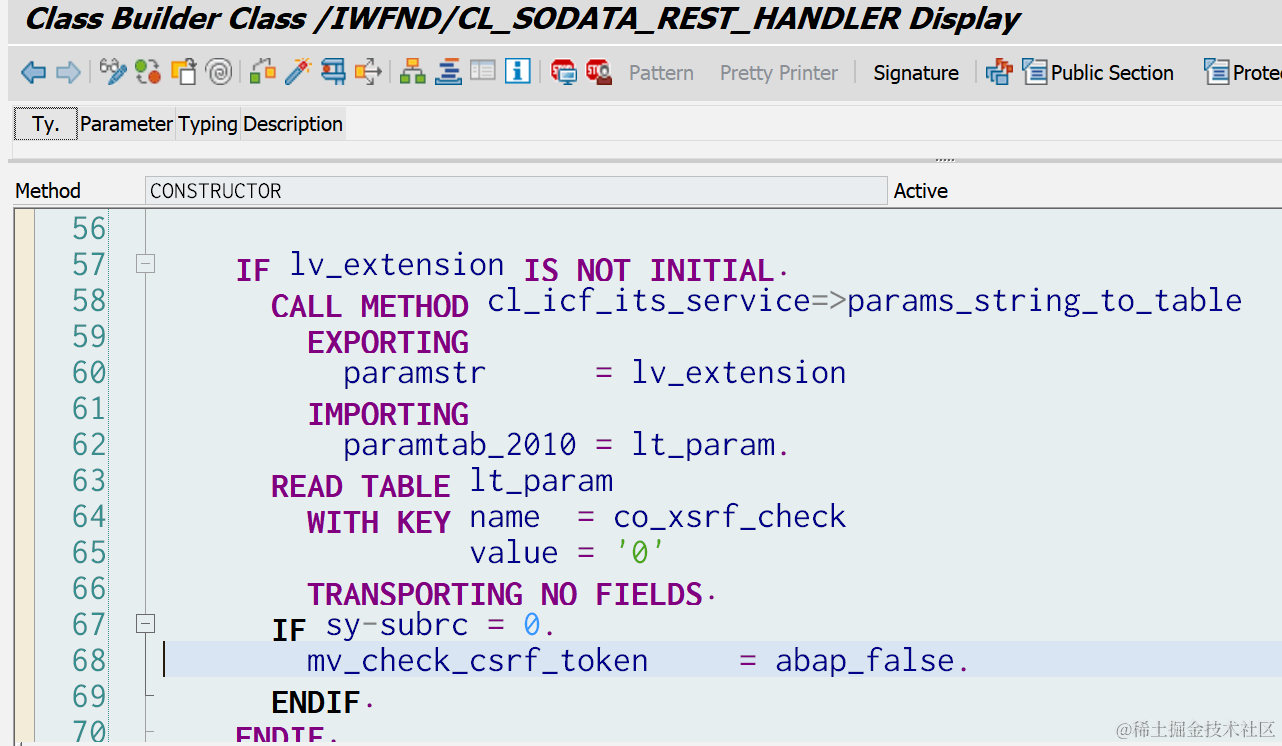Click line number 60 in the gutter
Viewport: 1282px width, 746px height.
tap(89, 373)
